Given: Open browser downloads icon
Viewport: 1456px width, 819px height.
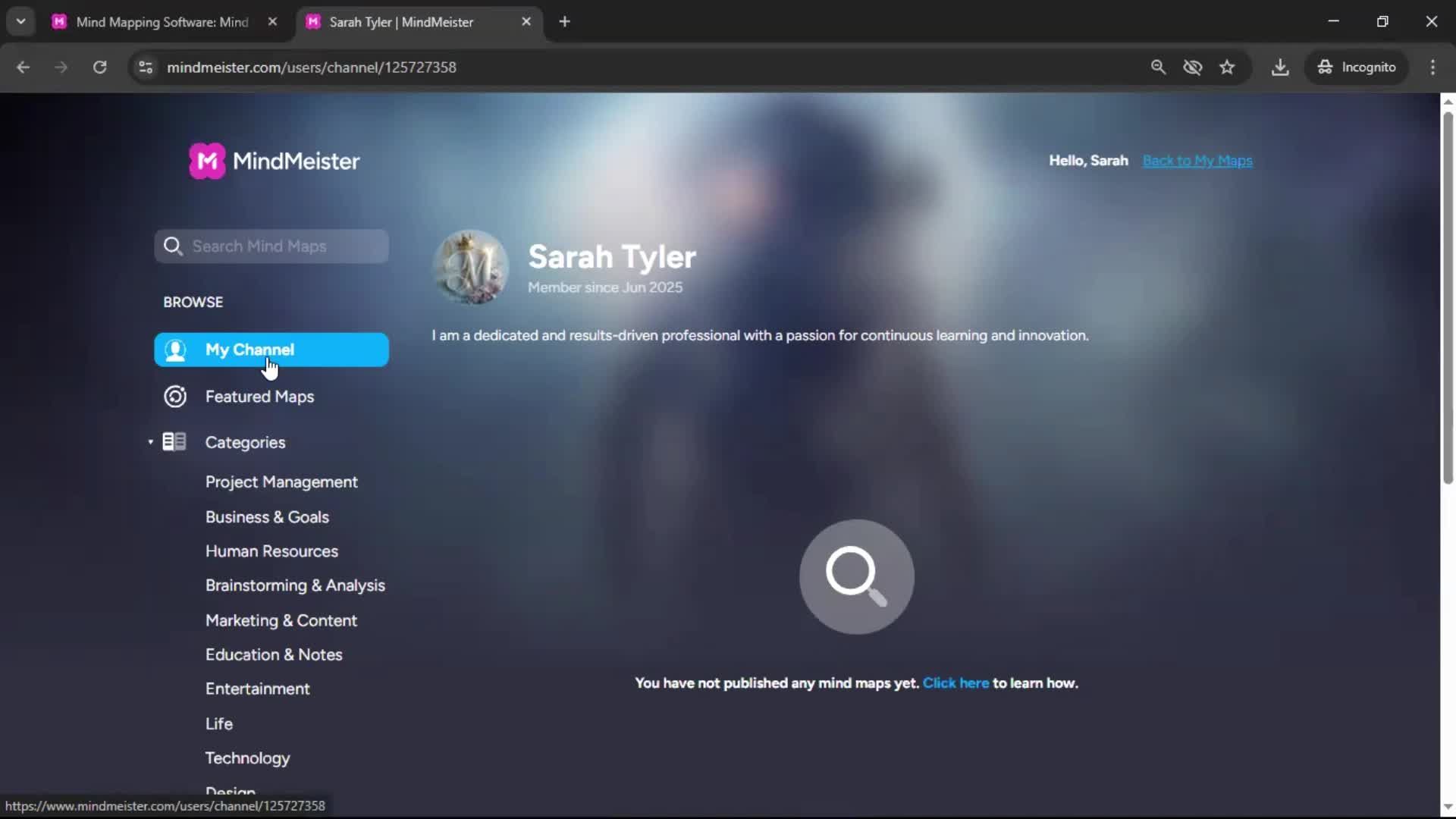Looking at the screenshot, I should (x=1280, y=67).
